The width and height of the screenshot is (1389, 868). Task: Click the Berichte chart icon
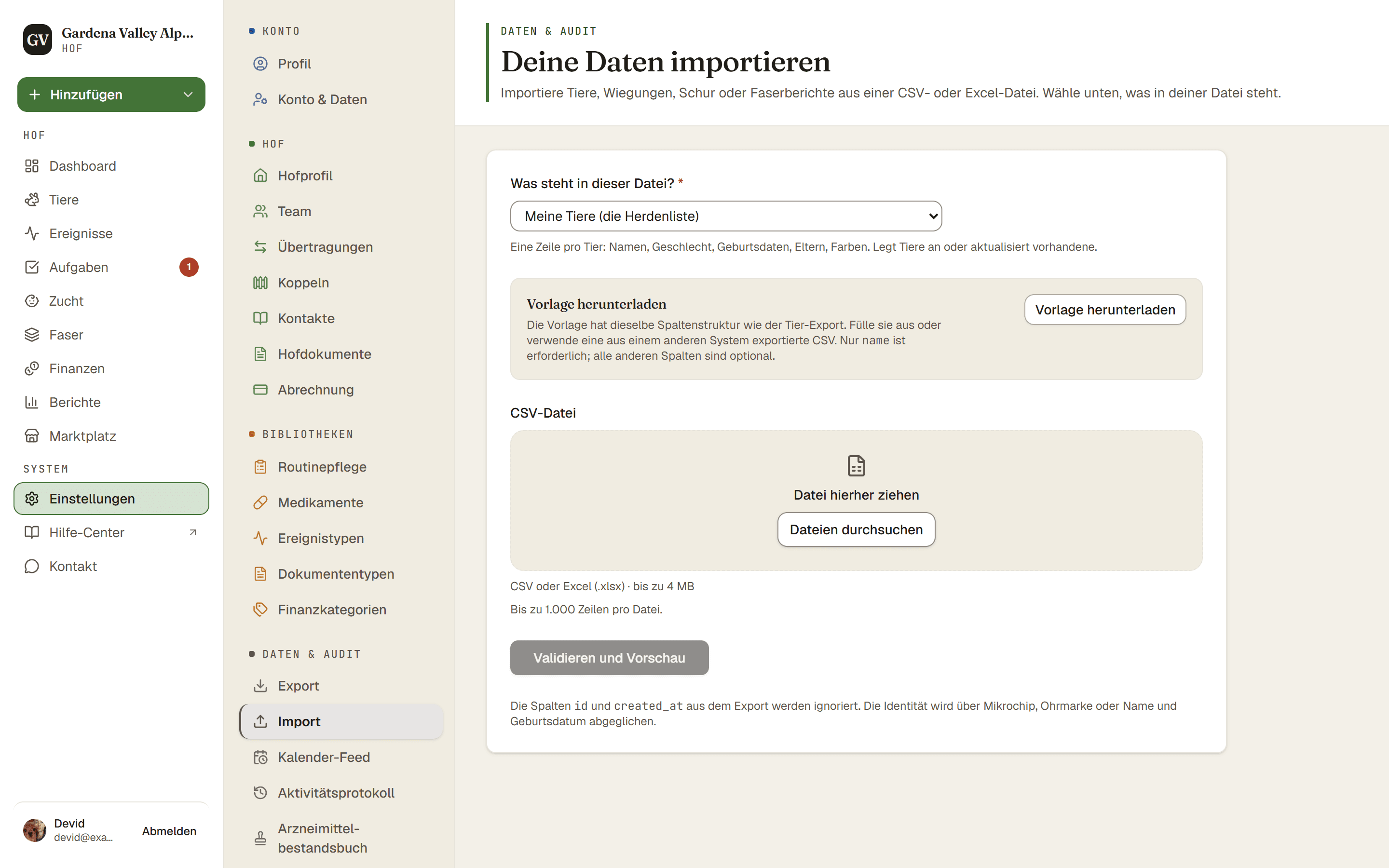(31, 403)
